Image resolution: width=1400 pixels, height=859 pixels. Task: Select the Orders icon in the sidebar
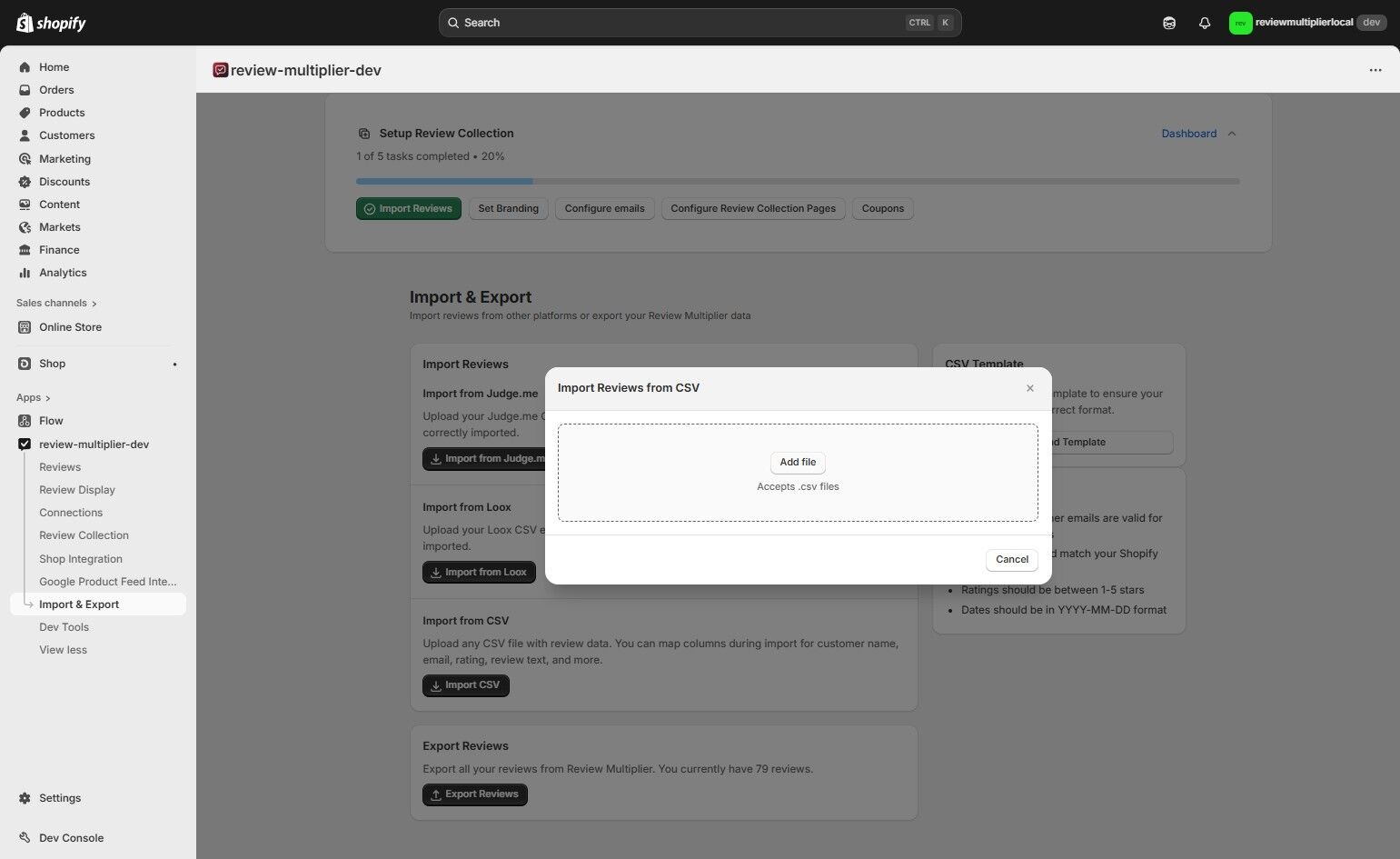coord(25,89)
